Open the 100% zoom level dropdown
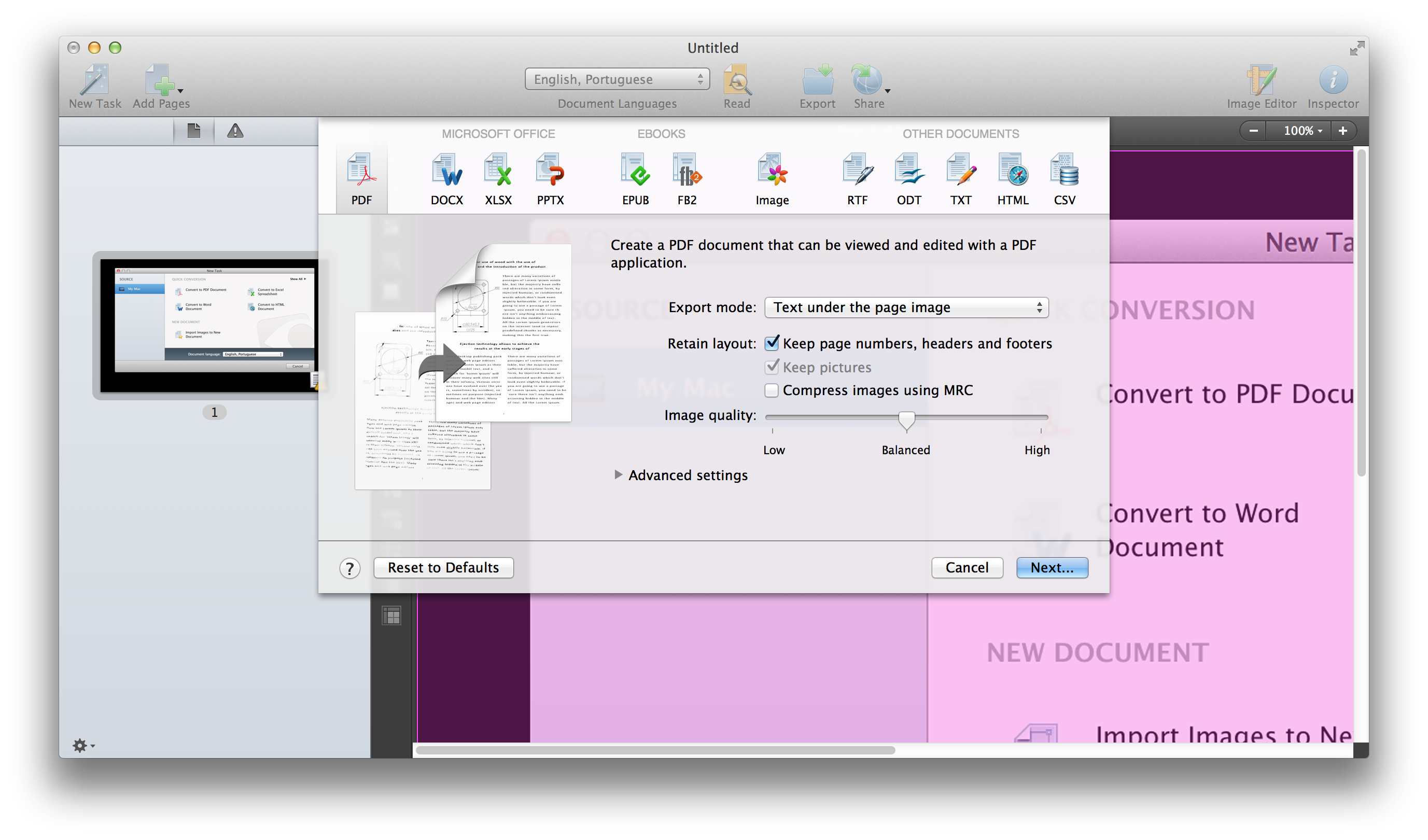1428x840 pixels. click(x=1299, y=131)
